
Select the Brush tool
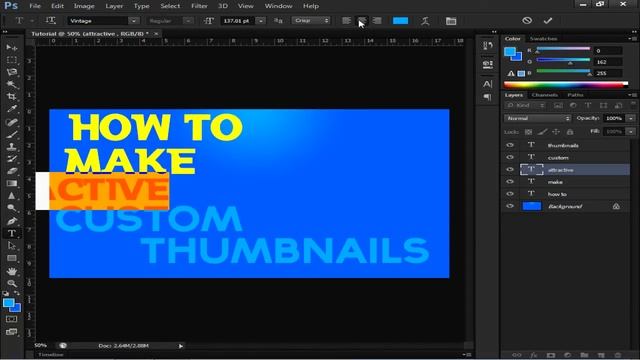11,134
